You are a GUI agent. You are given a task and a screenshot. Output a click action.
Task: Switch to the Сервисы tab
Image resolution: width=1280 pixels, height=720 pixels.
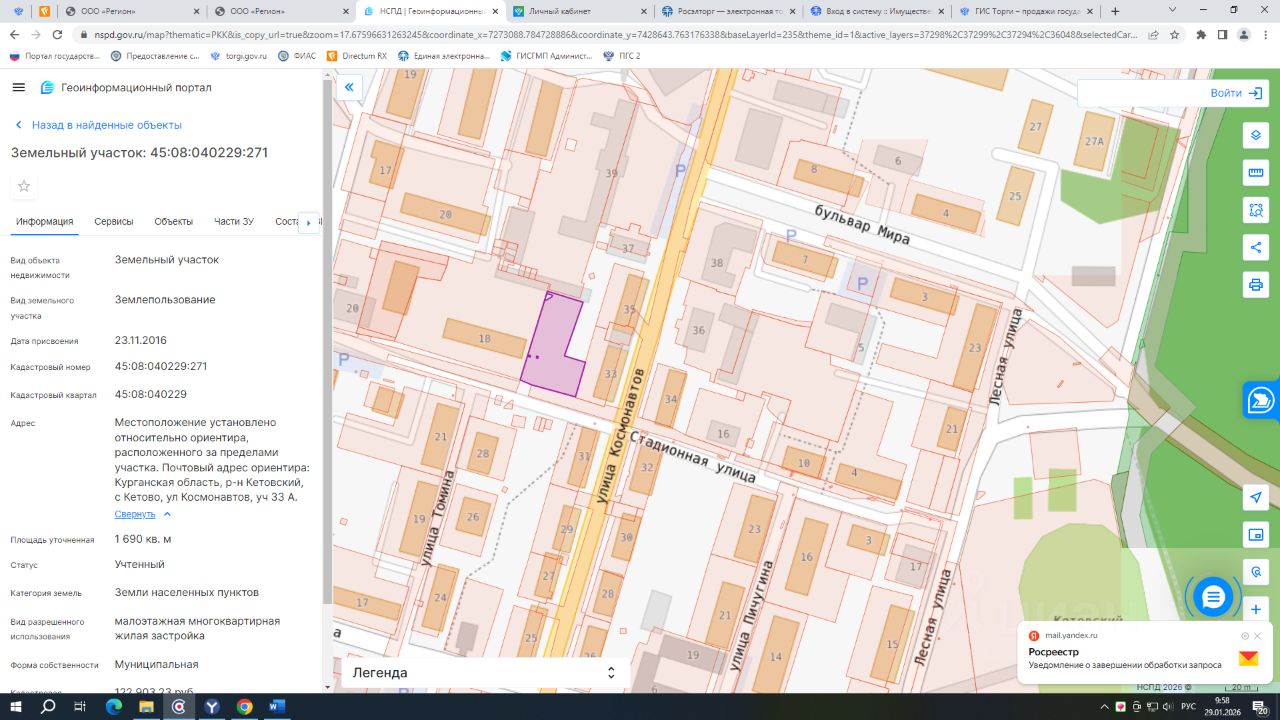(x=114, y=222)
